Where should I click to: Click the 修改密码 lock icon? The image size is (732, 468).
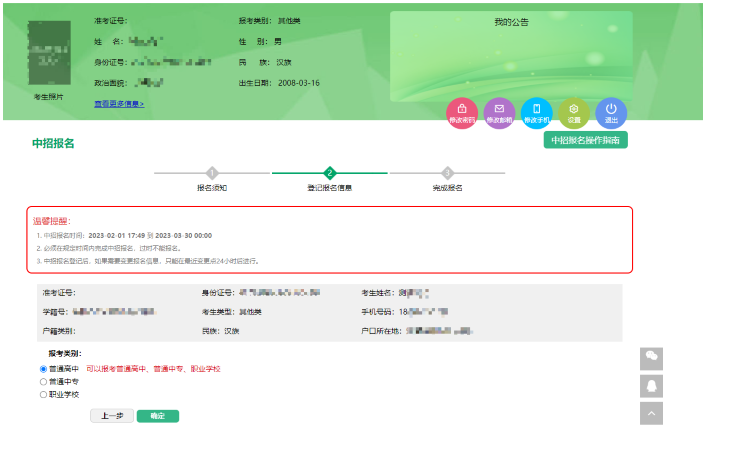click(461, 112)
